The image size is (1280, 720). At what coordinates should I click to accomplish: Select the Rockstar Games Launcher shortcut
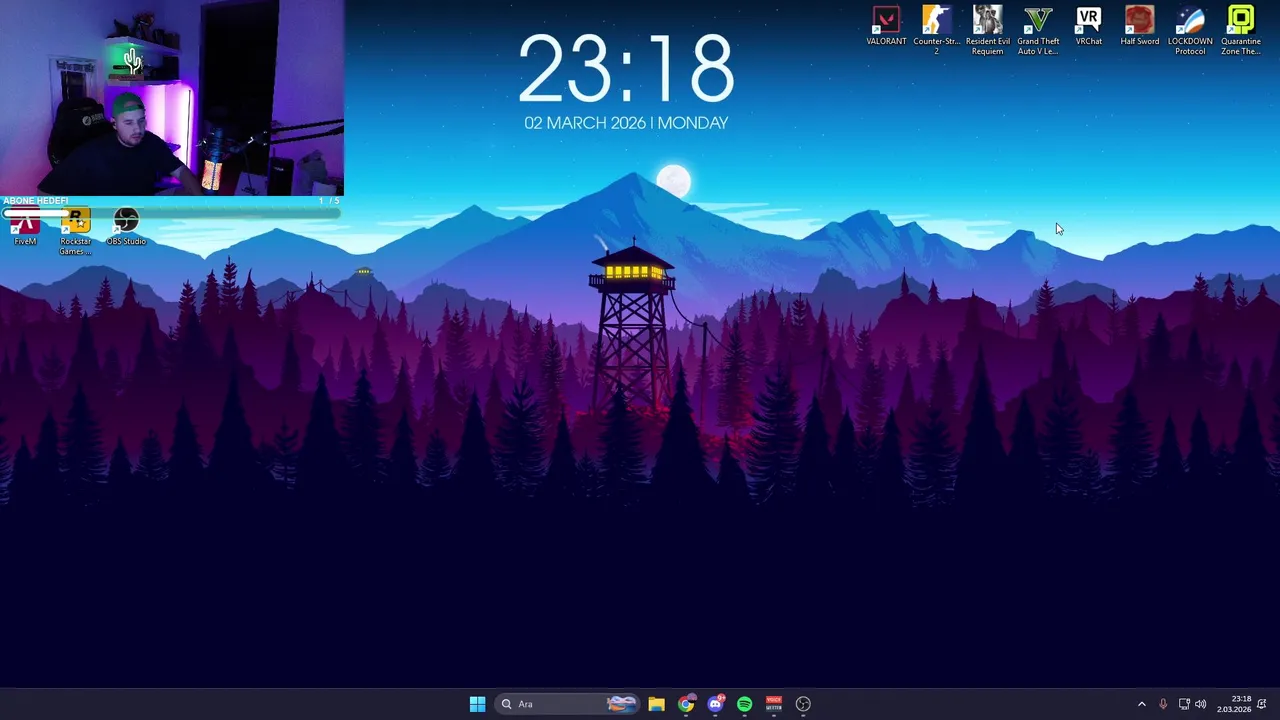click(x=76, y=232)
